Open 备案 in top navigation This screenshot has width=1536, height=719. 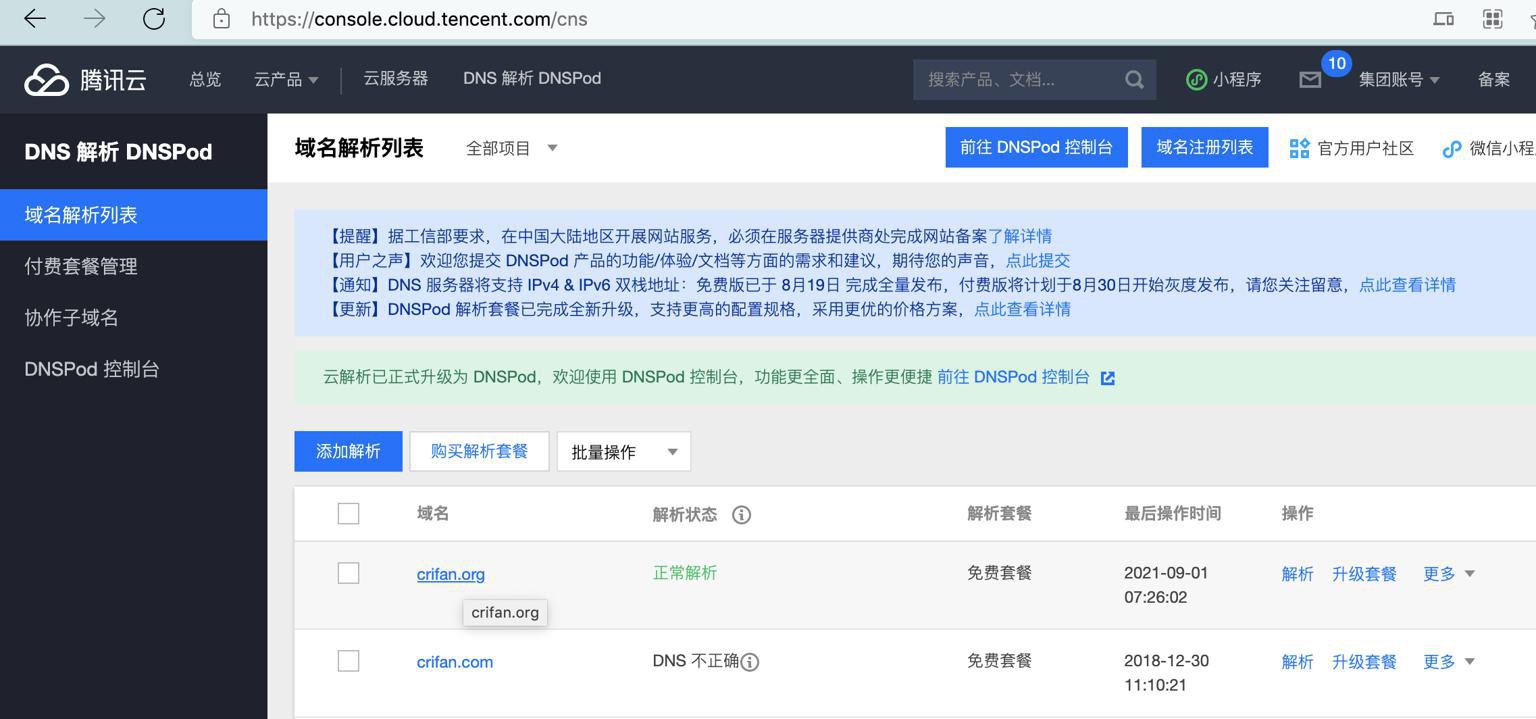[1494, 79]
